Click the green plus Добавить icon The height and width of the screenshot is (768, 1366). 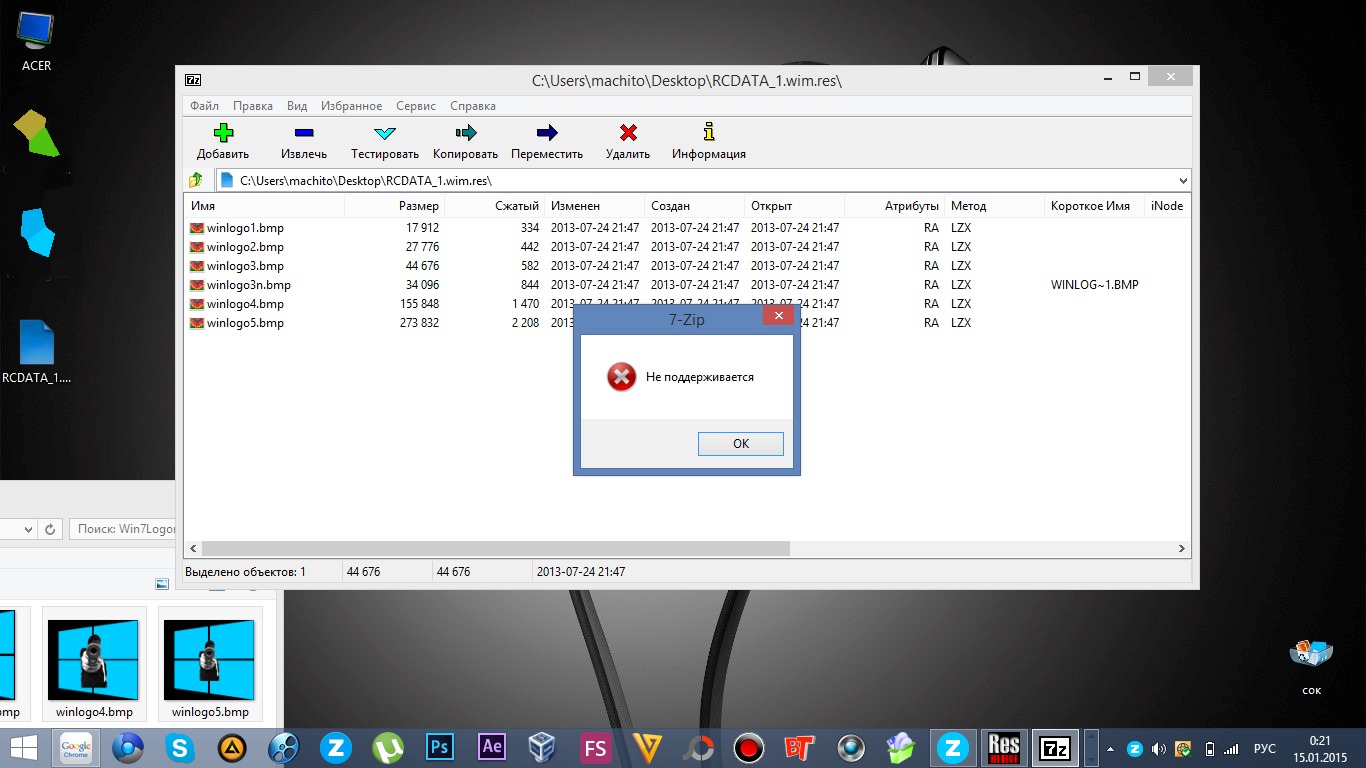pos(223,132)
